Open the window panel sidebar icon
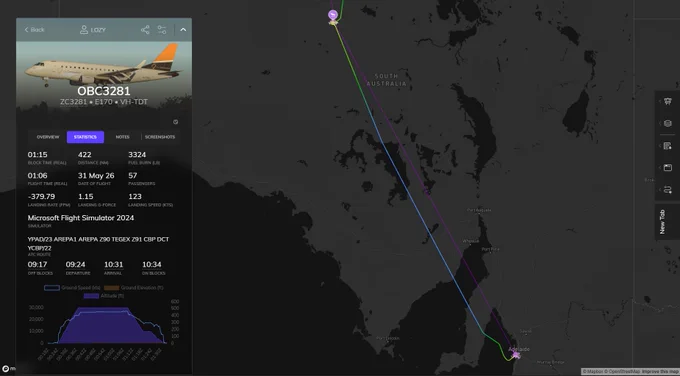680x376 pixels. [668, 167]
